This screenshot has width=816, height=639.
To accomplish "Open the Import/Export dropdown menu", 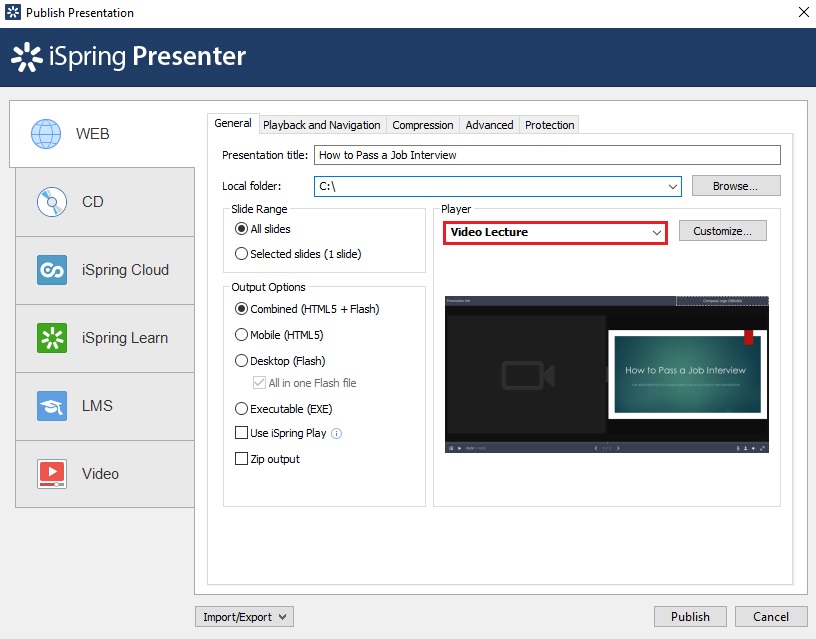I will tap(244, 617).
